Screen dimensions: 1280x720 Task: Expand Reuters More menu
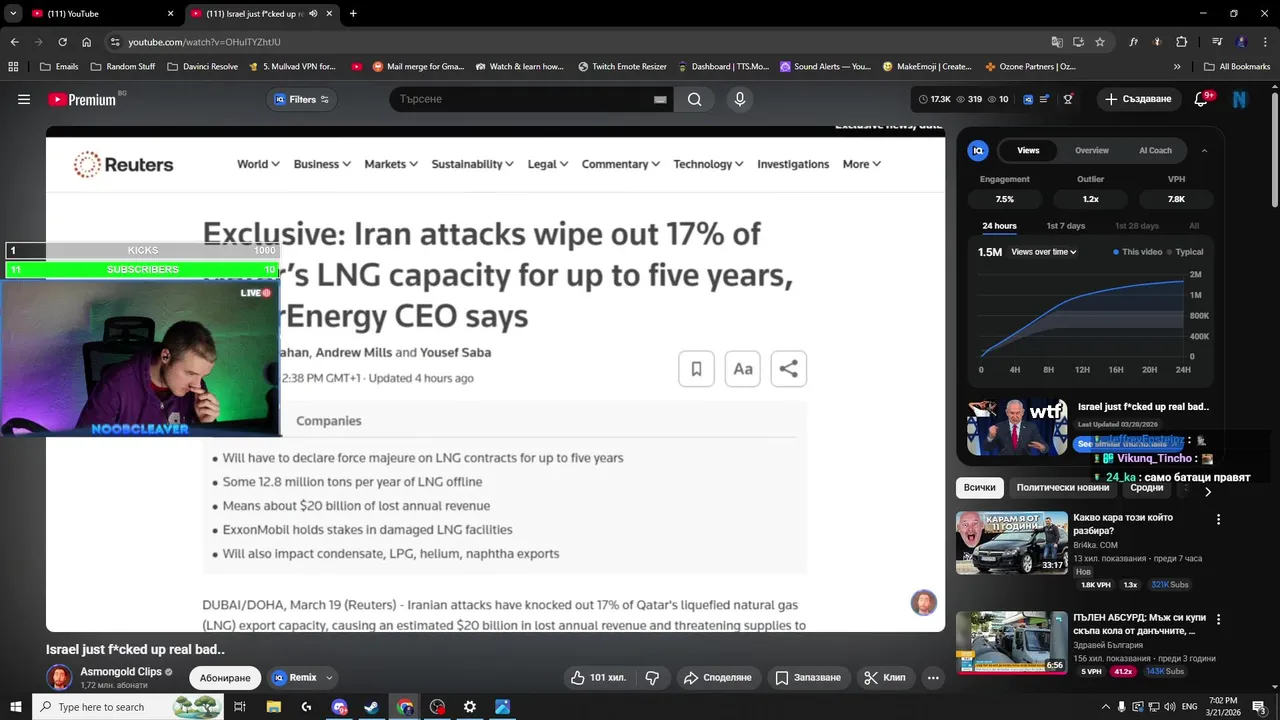tap(862, 164)
